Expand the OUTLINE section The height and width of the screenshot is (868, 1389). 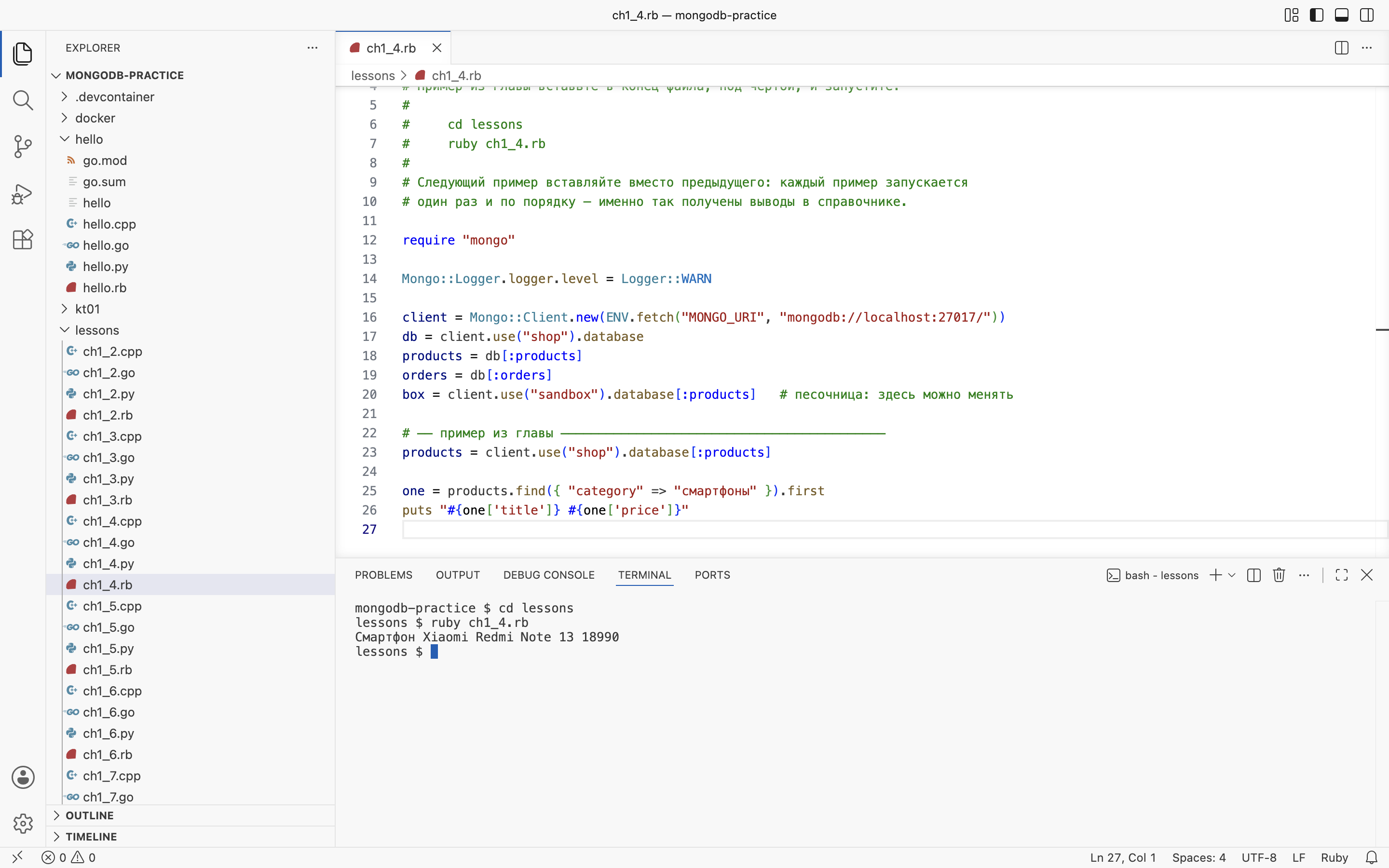(x=191, y=815)
